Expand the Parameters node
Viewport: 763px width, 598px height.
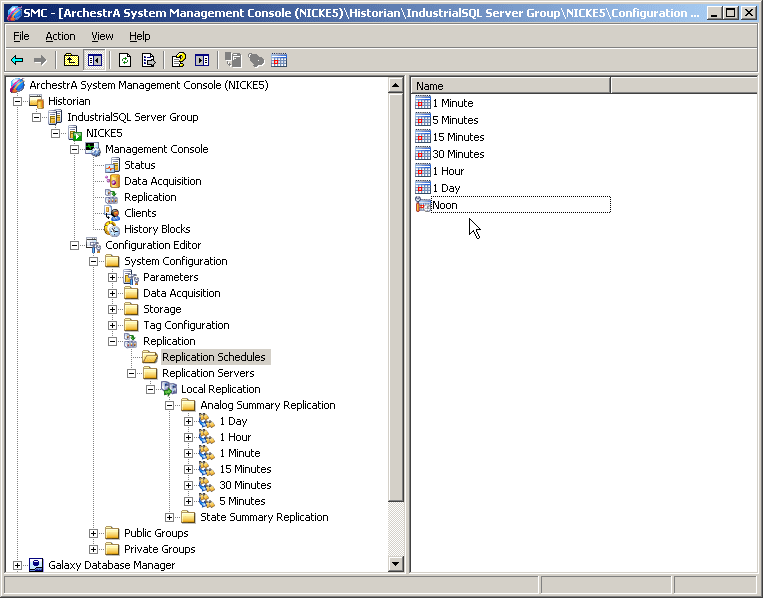click(x=112, y=277)
